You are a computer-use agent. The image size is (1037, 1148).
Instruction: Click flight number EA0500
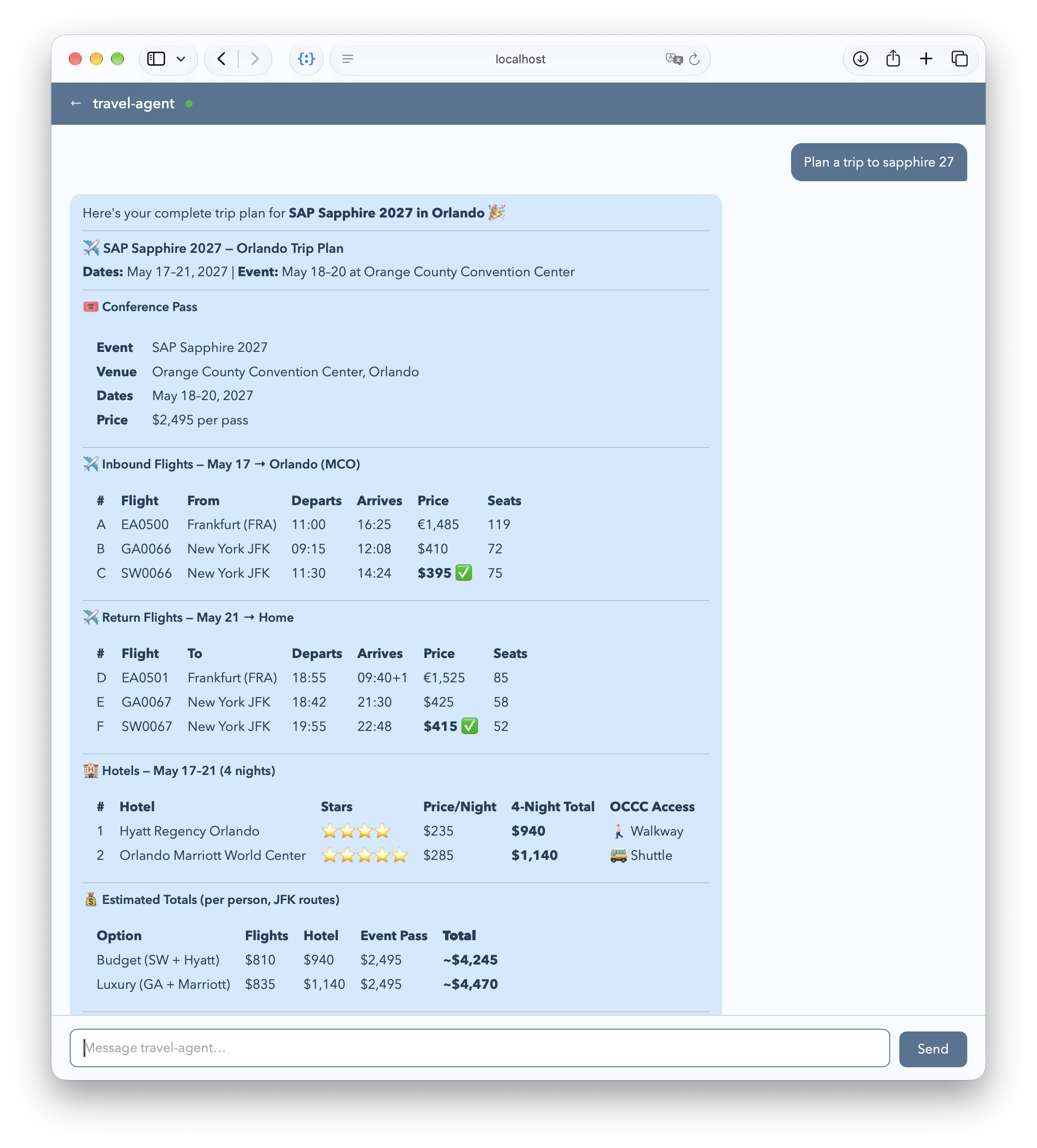(145, 524)
